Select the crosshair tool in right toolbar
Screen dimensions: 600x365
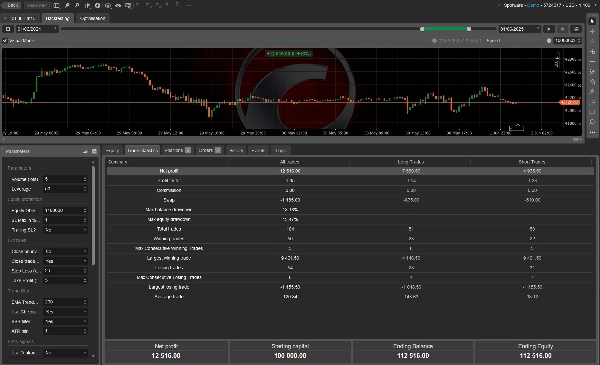tap(592, 31)
